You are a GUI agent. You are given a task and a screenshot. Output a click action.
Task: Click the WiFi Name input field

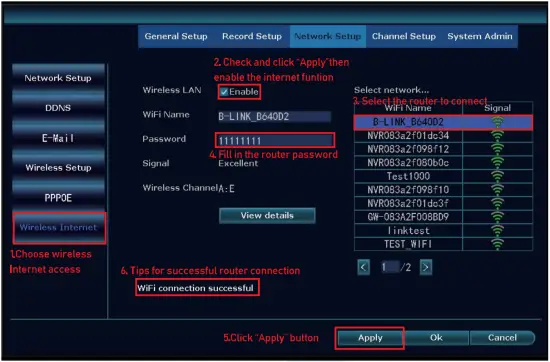[274, 116]
